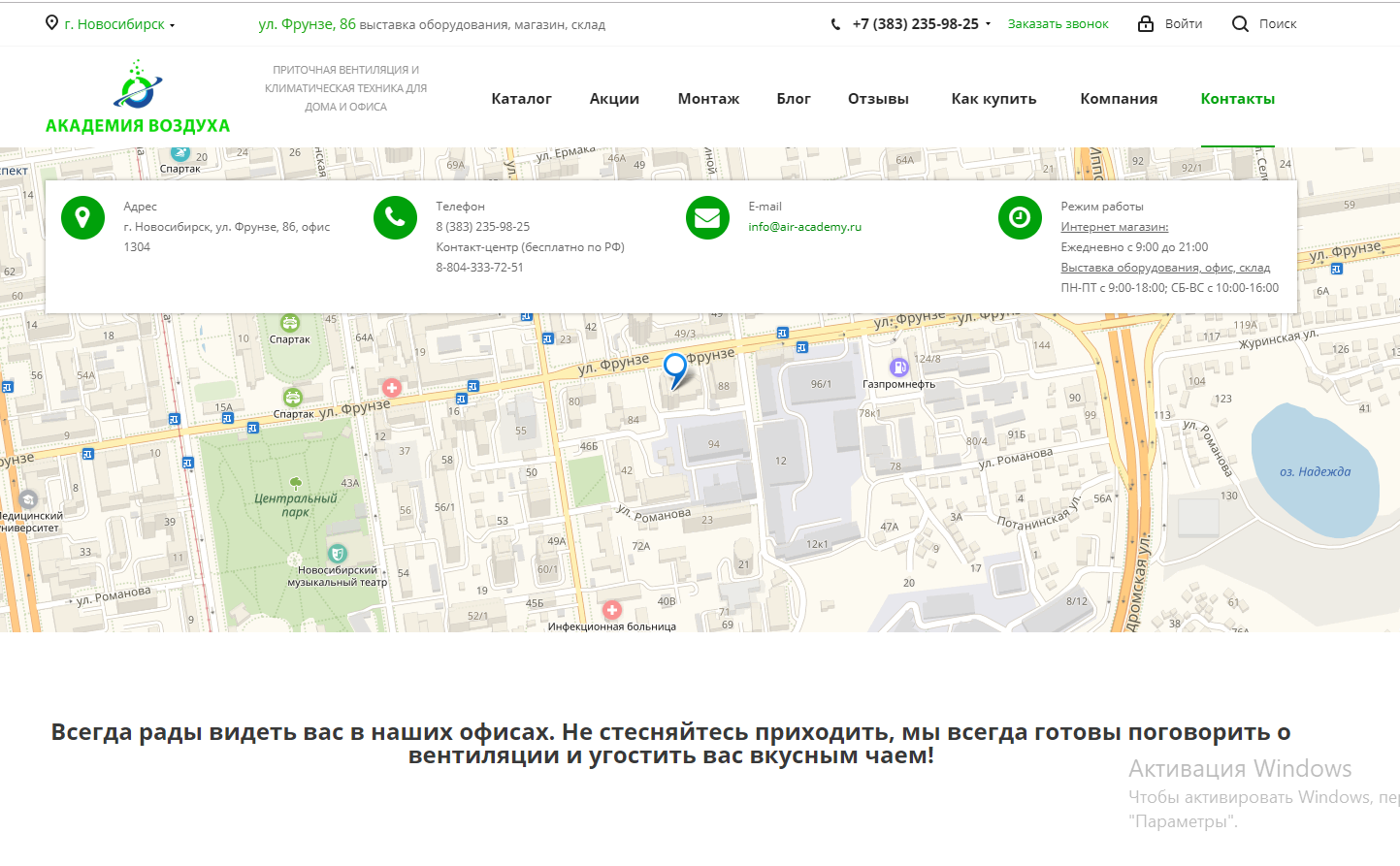Click the green telephone icon
Screen dimensions: 1400x866
point(395,217)
